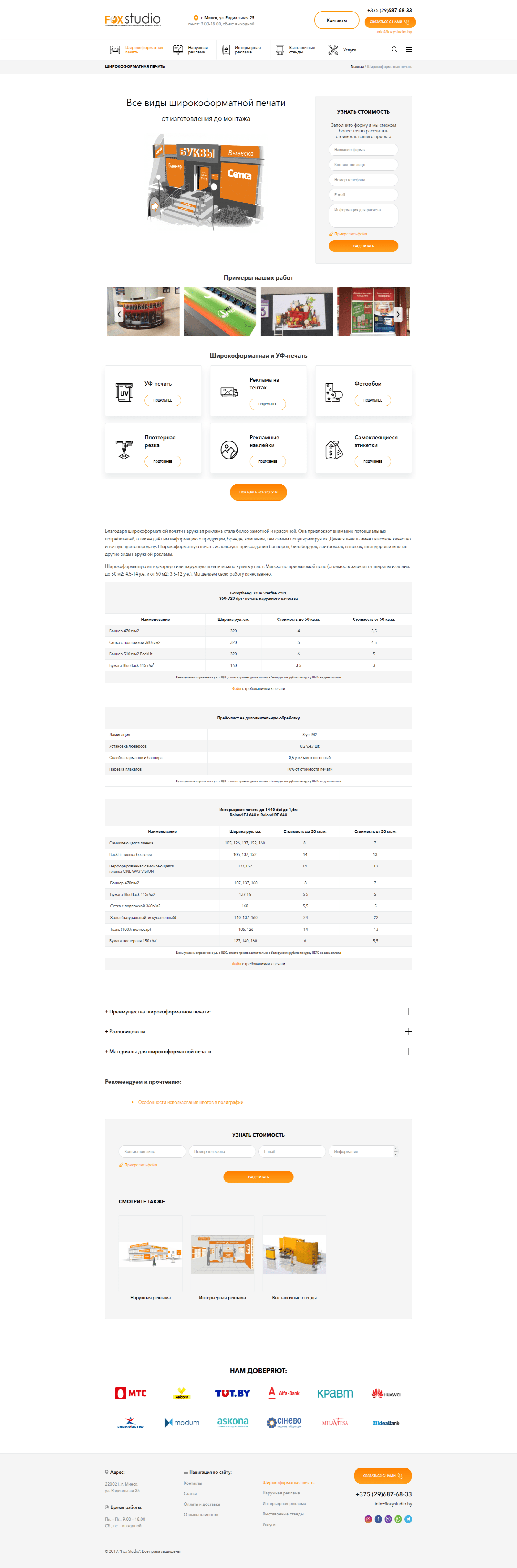Viewport: 517px width, 1568px height.
Task: Open the Telegram icon in footer
Action: pos(408,1519)
